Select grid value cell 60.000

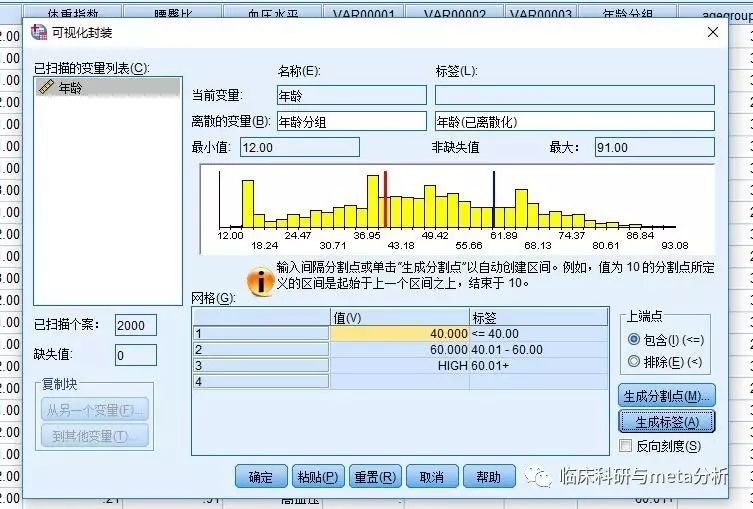[400, 349]
